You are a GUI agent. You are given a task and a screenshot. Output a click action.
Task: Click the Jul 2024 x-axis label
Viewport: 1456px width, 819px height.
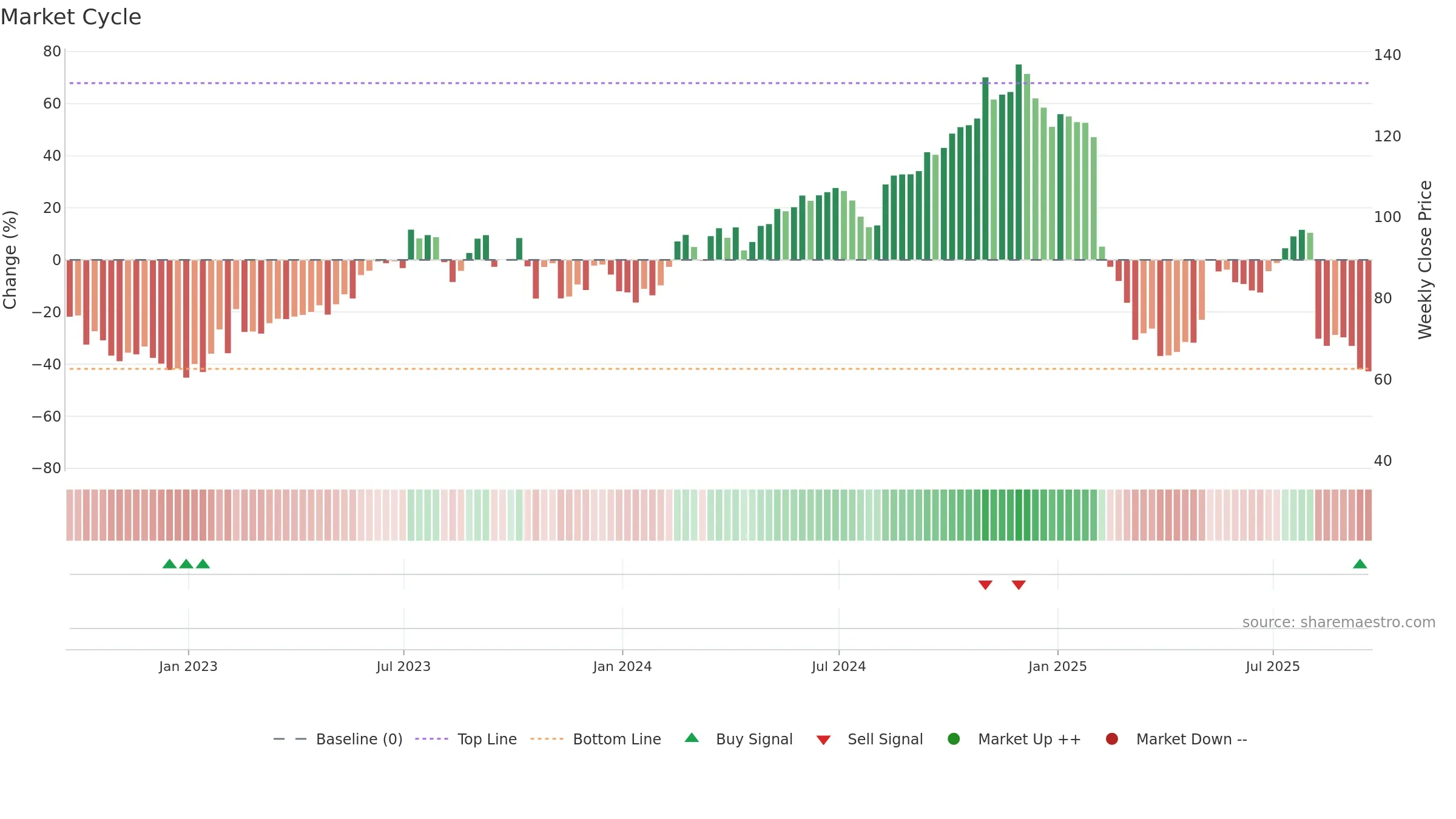(839, 667)
